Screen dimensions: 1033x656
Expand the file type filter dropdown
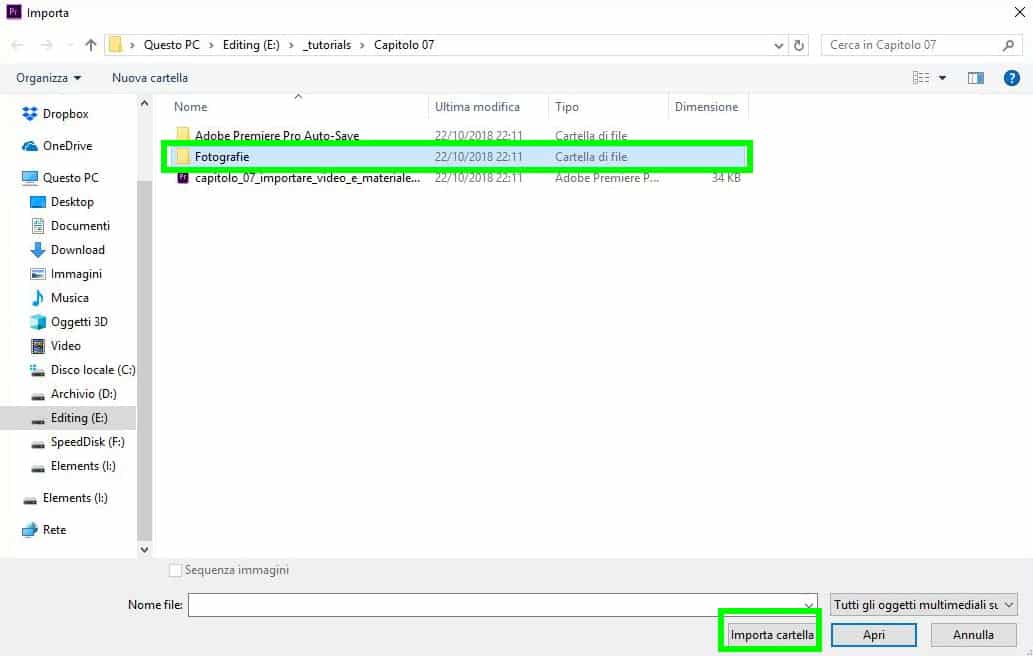pos(923,605)
